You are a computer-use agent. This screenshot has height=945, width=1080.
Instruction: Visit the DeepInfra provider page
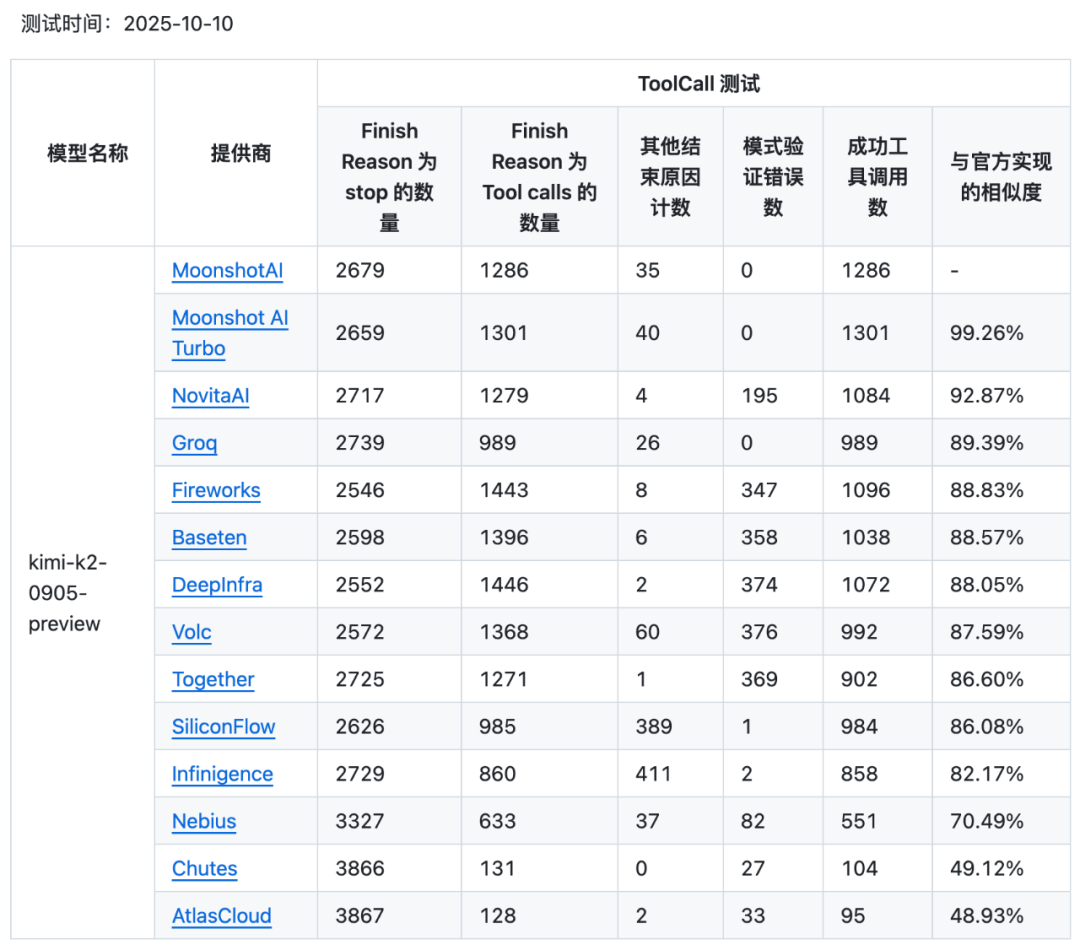(217, 585)
